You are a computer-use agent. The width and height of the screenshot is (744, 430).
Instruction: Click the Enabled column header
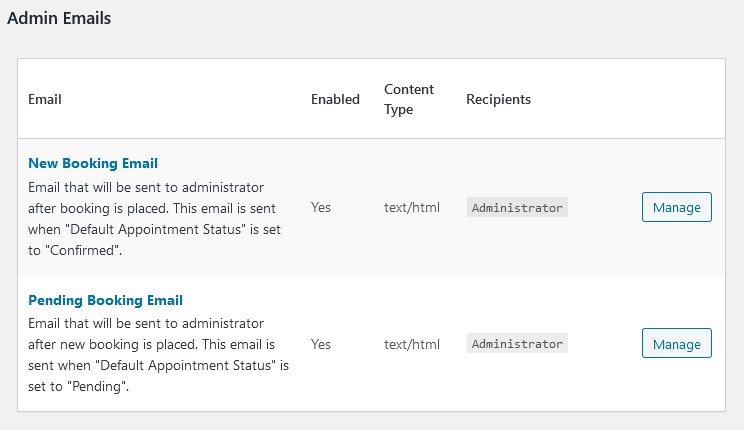[335, 100]
